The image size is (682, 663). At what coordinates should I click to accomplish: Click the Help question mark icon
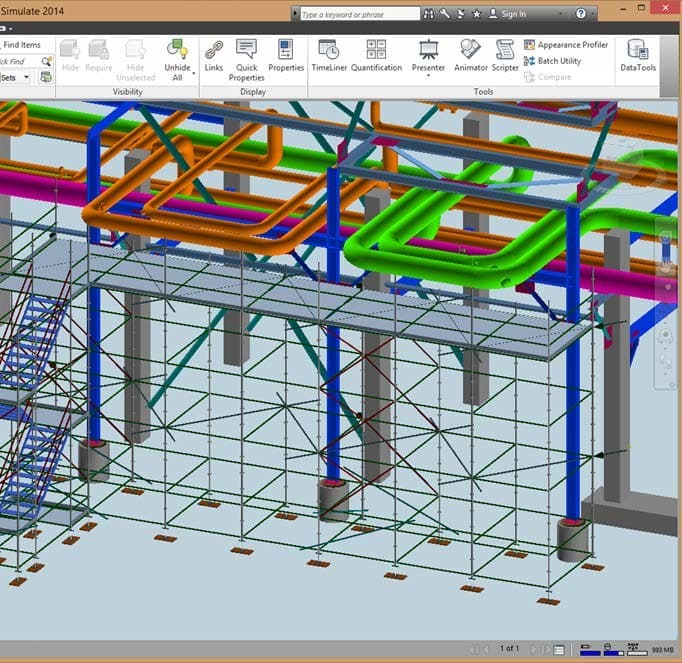click(x=581, y=13)
